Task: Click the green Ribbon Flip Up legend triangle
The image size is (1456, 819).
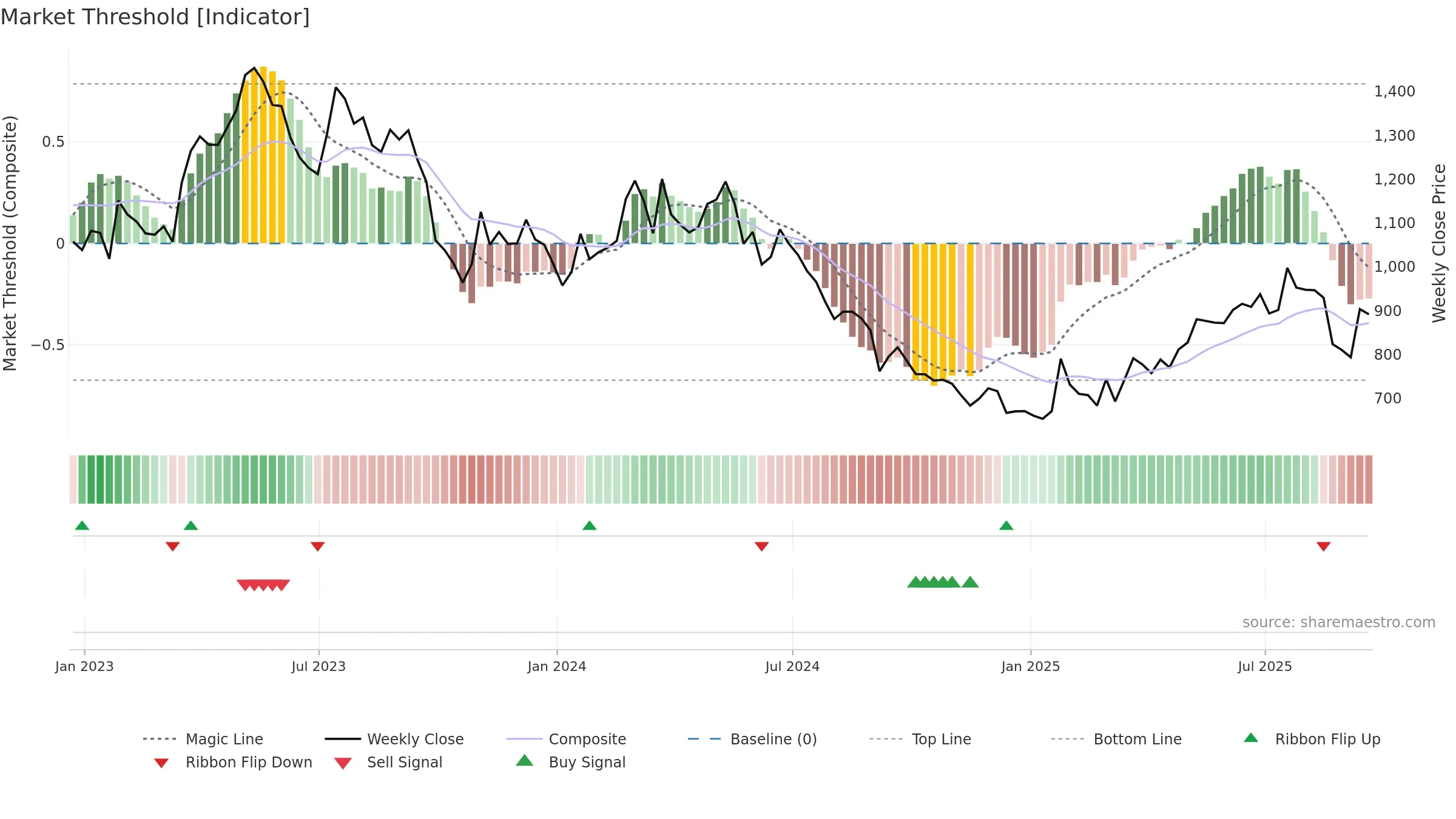Action: tap(1251, 738)
